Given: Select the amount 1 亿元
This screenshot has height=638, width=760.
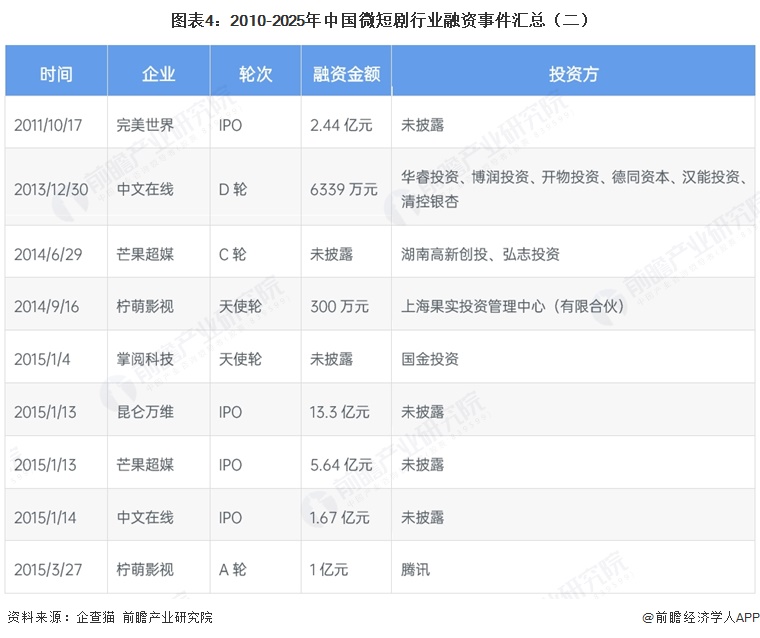Looking at the screenshot, I should tap(329, 570).
